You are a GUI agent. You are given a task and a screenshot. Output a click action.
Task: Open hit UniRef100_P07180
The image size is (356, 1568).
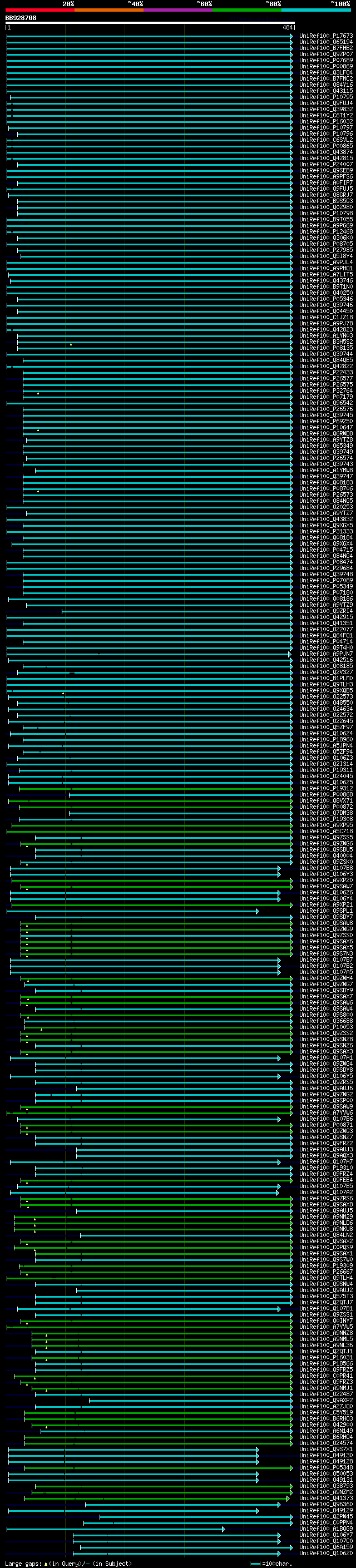326,592
